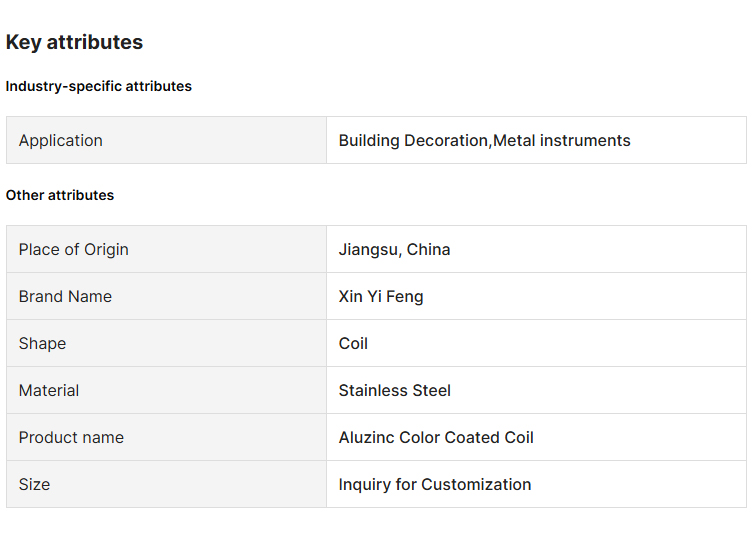The image size is (755, 541).
Task: Click the "Xin Yi Feng" brand value
Action: click(x=381, y=296)
